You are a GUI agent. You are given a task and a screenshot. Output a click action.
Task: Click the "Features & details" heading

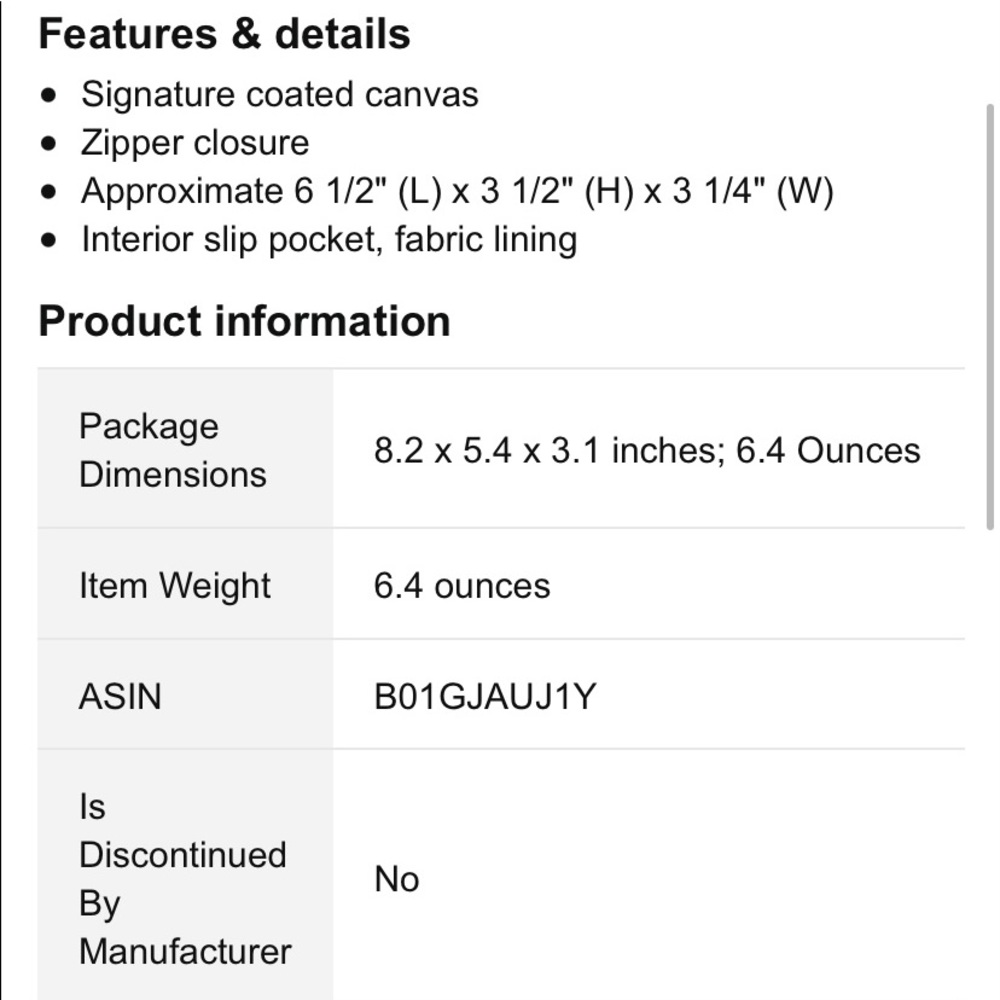pos(224,34)
